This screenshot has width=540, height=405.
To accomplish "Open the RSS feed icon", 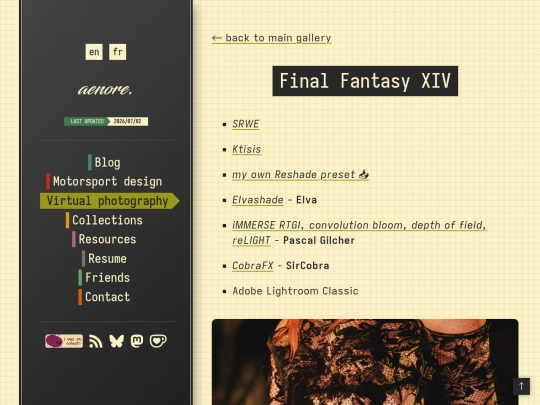I will coord(96,341).
